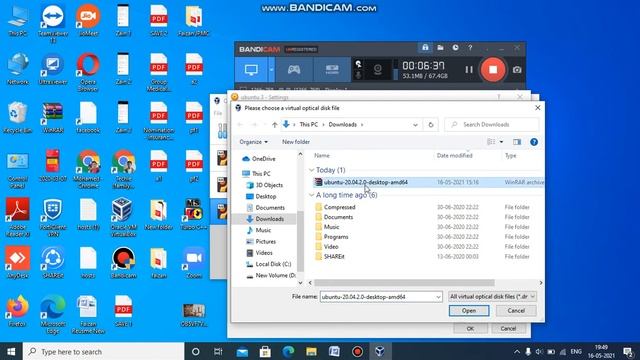640x360 pixels.
Task: Collapse the A long time ago (6) group
Action: [311, 195]
